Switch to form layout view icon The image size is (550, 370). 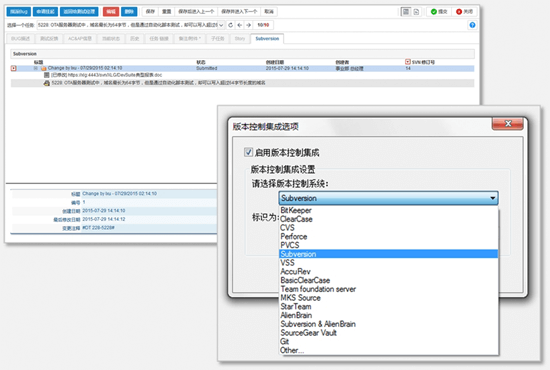point(406,12)
